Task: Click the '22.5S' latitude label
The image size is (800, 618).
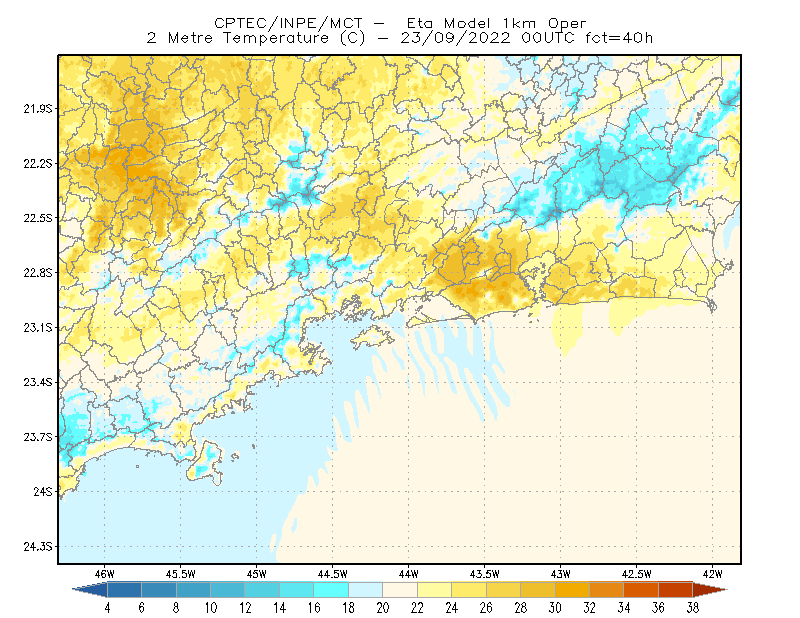Action: [x=38, y=218]
